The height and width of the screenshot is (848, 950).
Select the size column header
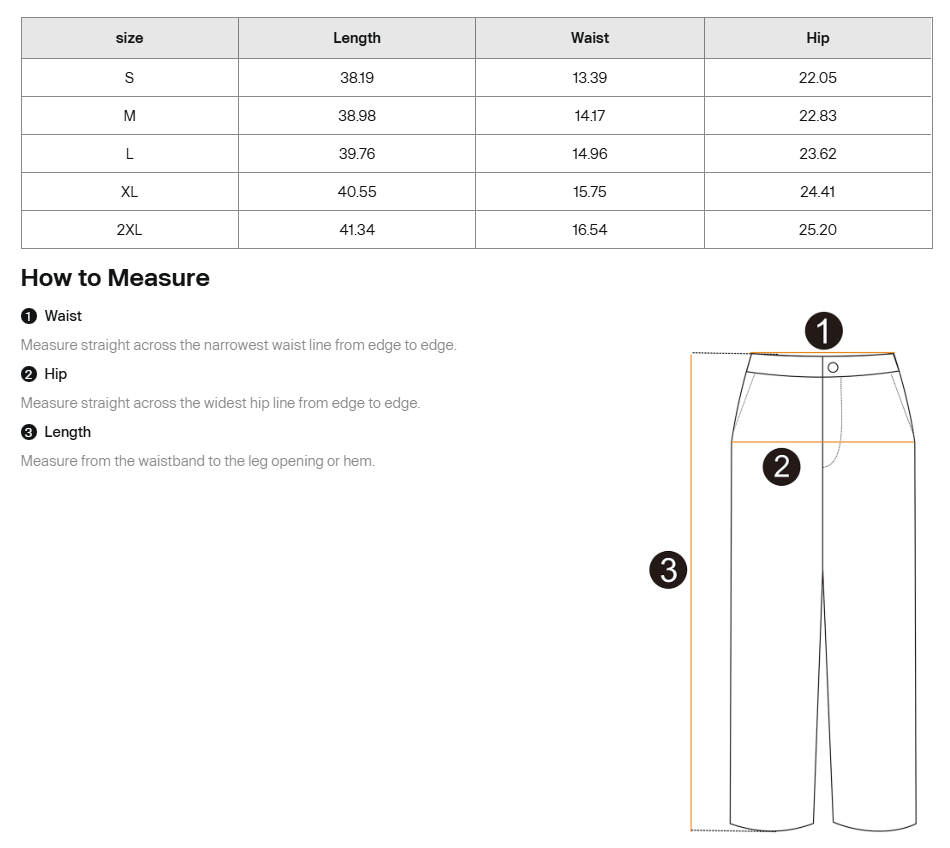pos(130,38)
